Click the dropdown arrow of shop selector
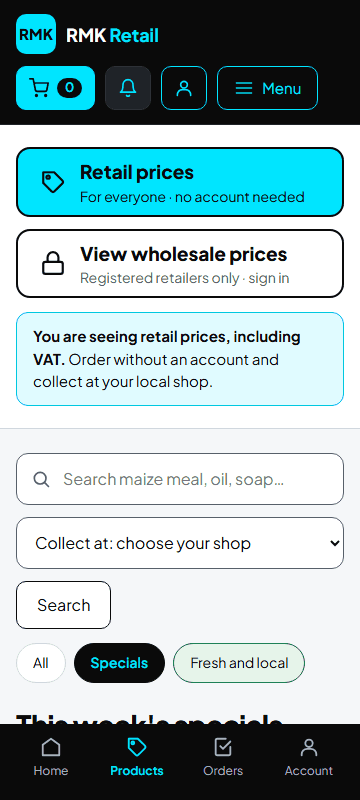360x800 pixels. (x=335, y=543)
